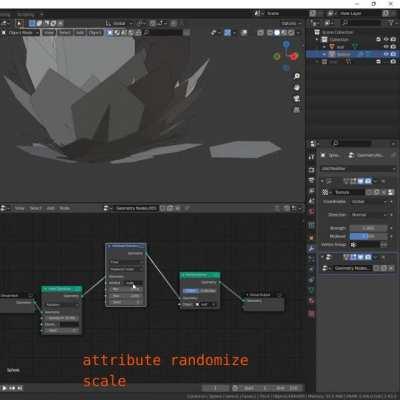Toggle render camera icon for Collection row

point(393,39)
